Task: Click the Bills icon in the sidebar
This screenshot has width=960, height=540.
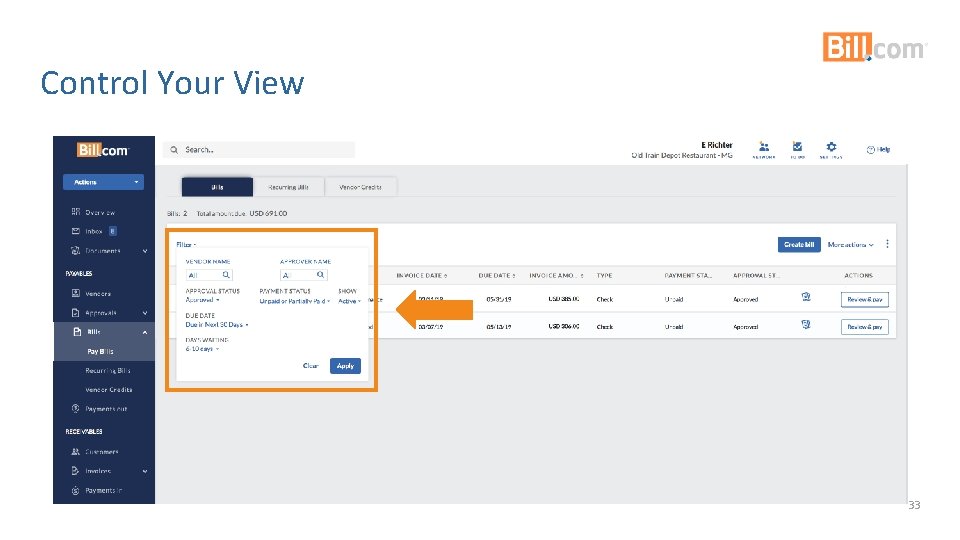Action: tap(77, 332)
